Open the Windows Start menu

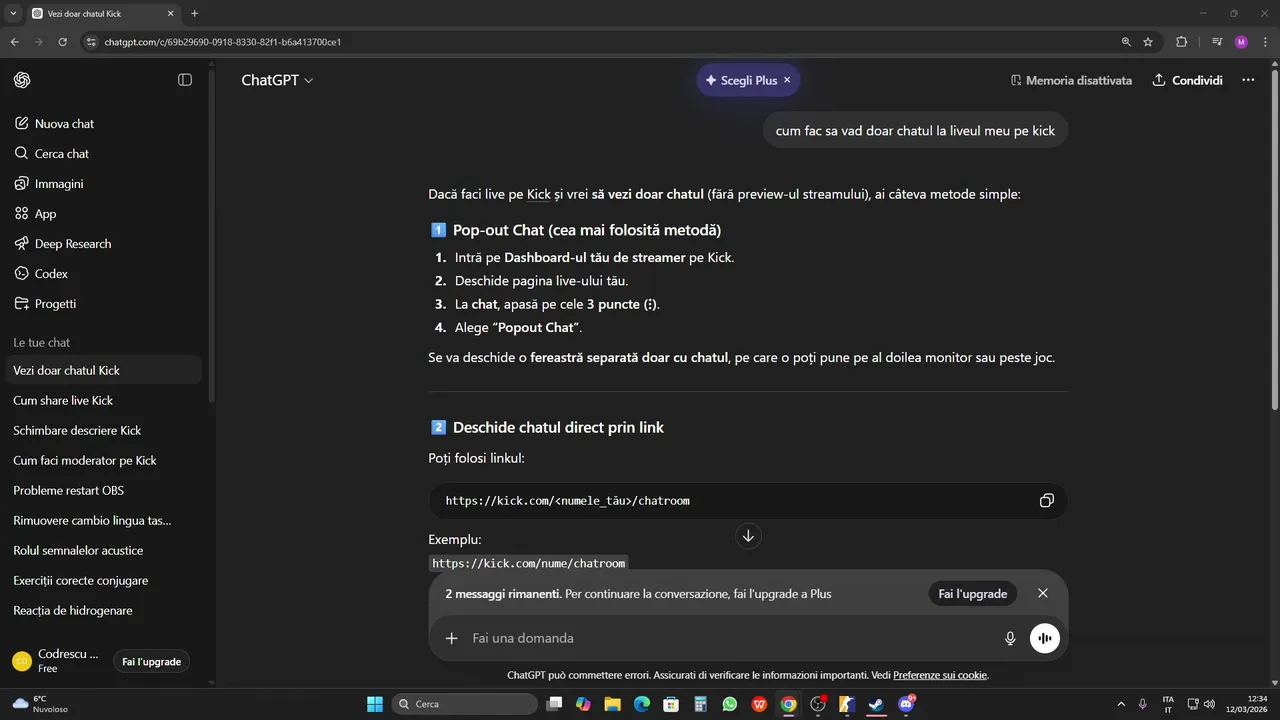pos(375,704)
